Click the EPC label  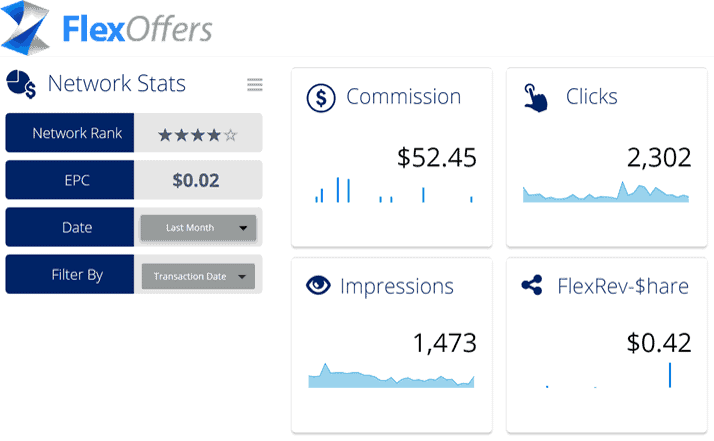69,180
